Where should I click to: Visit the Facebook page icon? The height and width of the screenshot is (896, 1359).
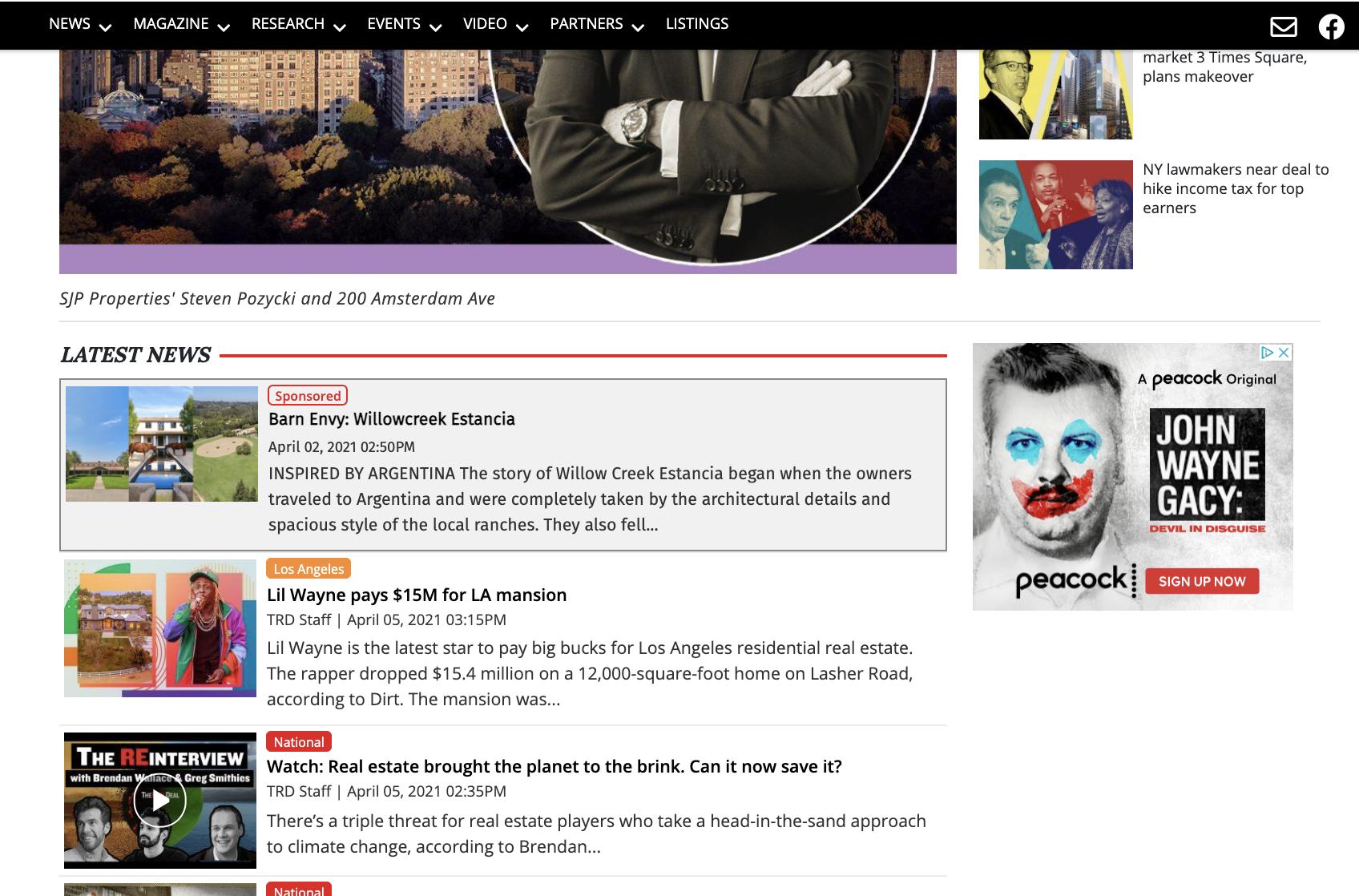(1331, 26)
